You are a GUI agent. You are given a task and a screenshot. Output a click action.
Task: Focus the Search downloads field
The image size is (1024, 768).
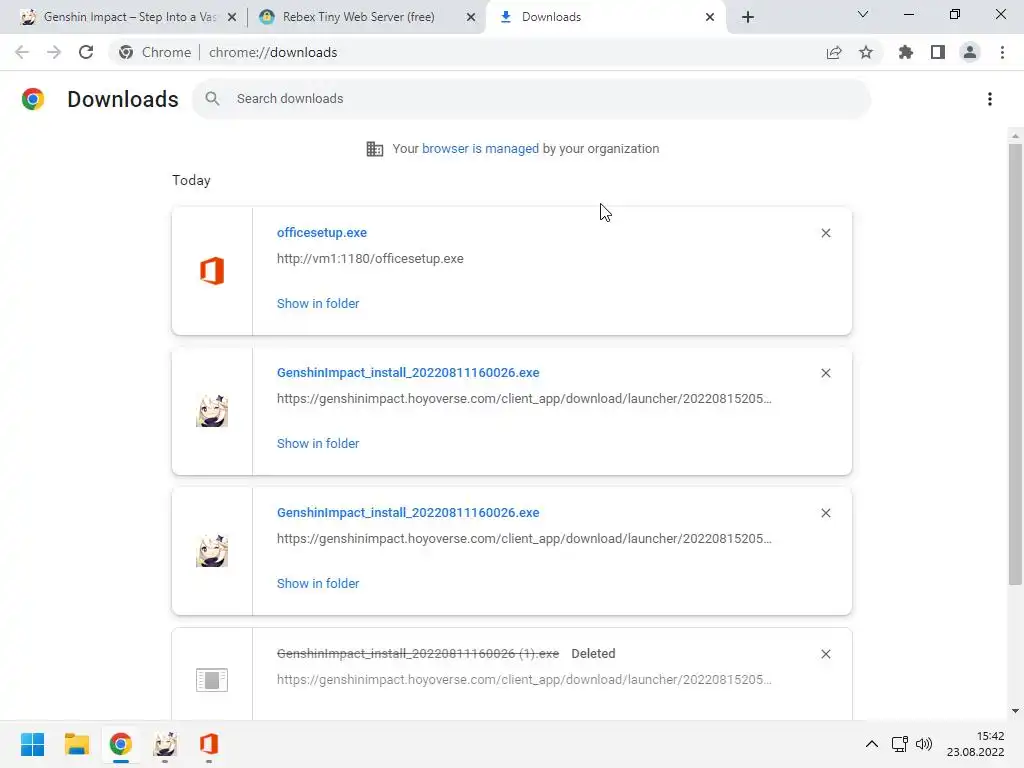pos(532,99)
